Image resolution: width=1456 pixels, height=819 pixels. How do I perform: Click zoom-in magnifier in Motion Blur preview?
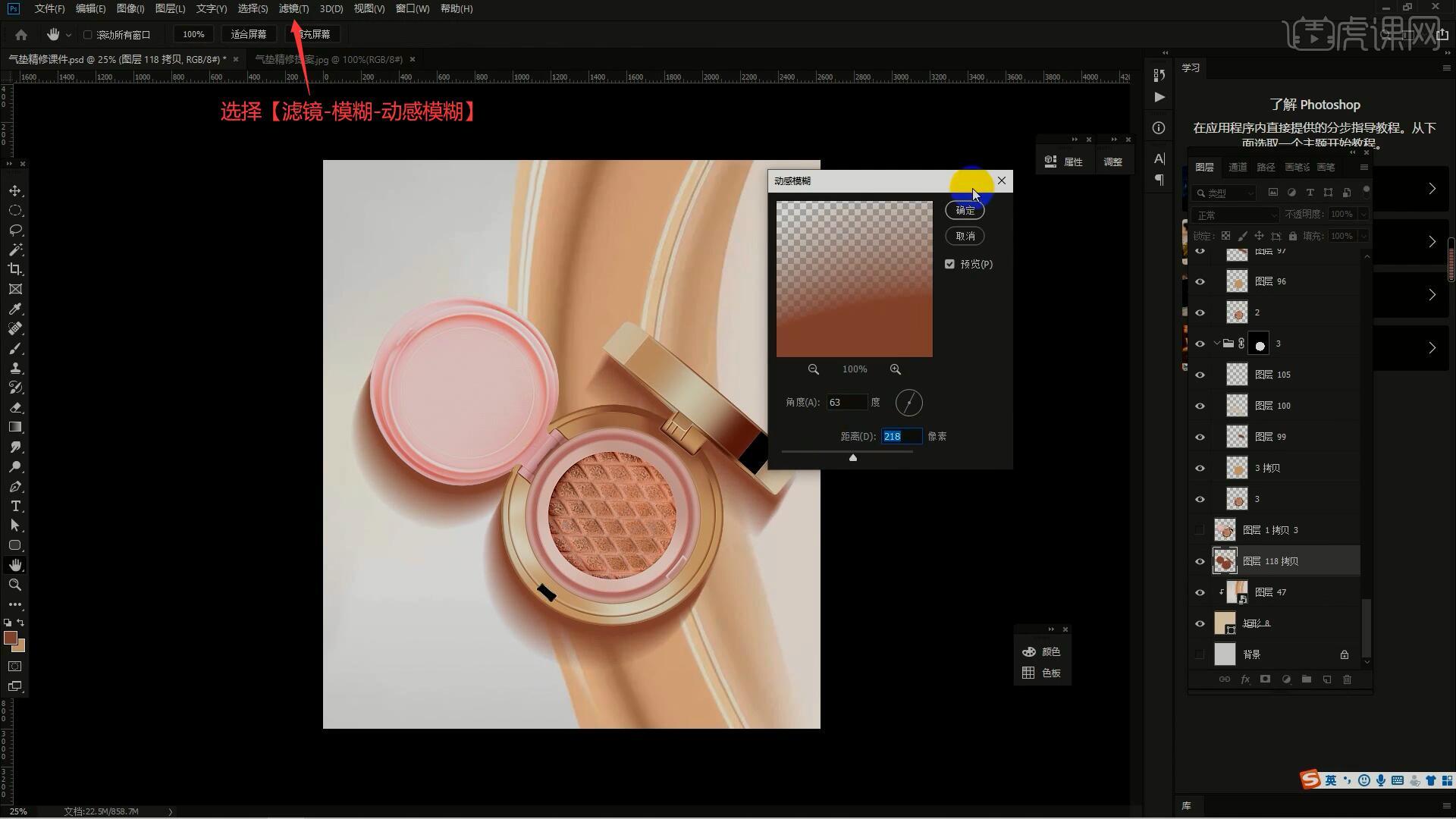pyautogui.click(x=896, y=369)
